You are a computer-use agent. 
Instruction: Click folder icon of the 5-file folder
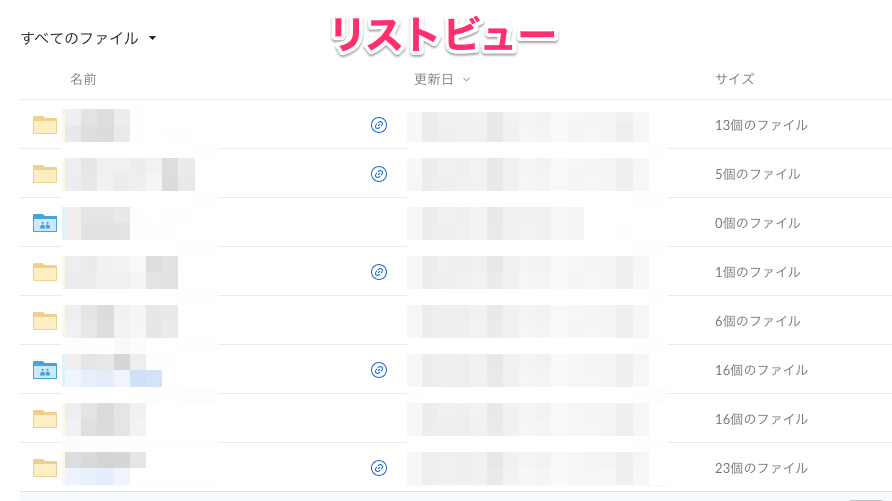tap(45, 174)
